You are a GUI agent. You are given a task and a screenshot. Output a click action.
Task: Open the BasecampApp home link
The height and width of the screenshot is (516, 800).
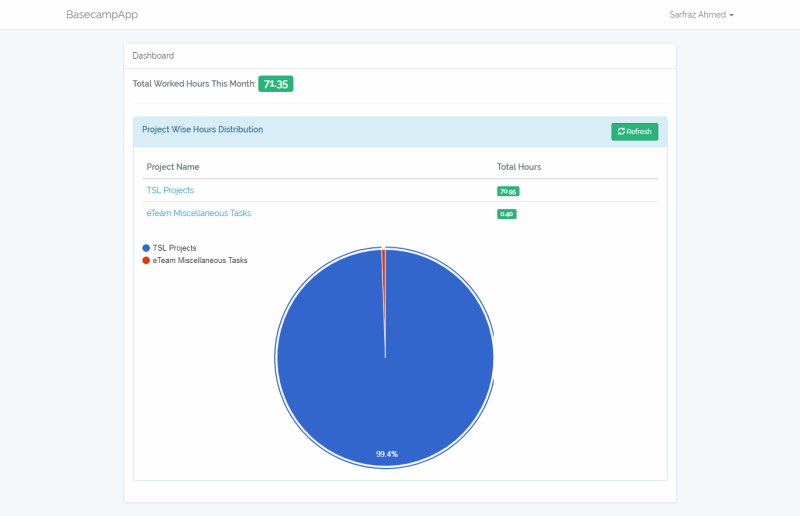(x=102, y=14)
